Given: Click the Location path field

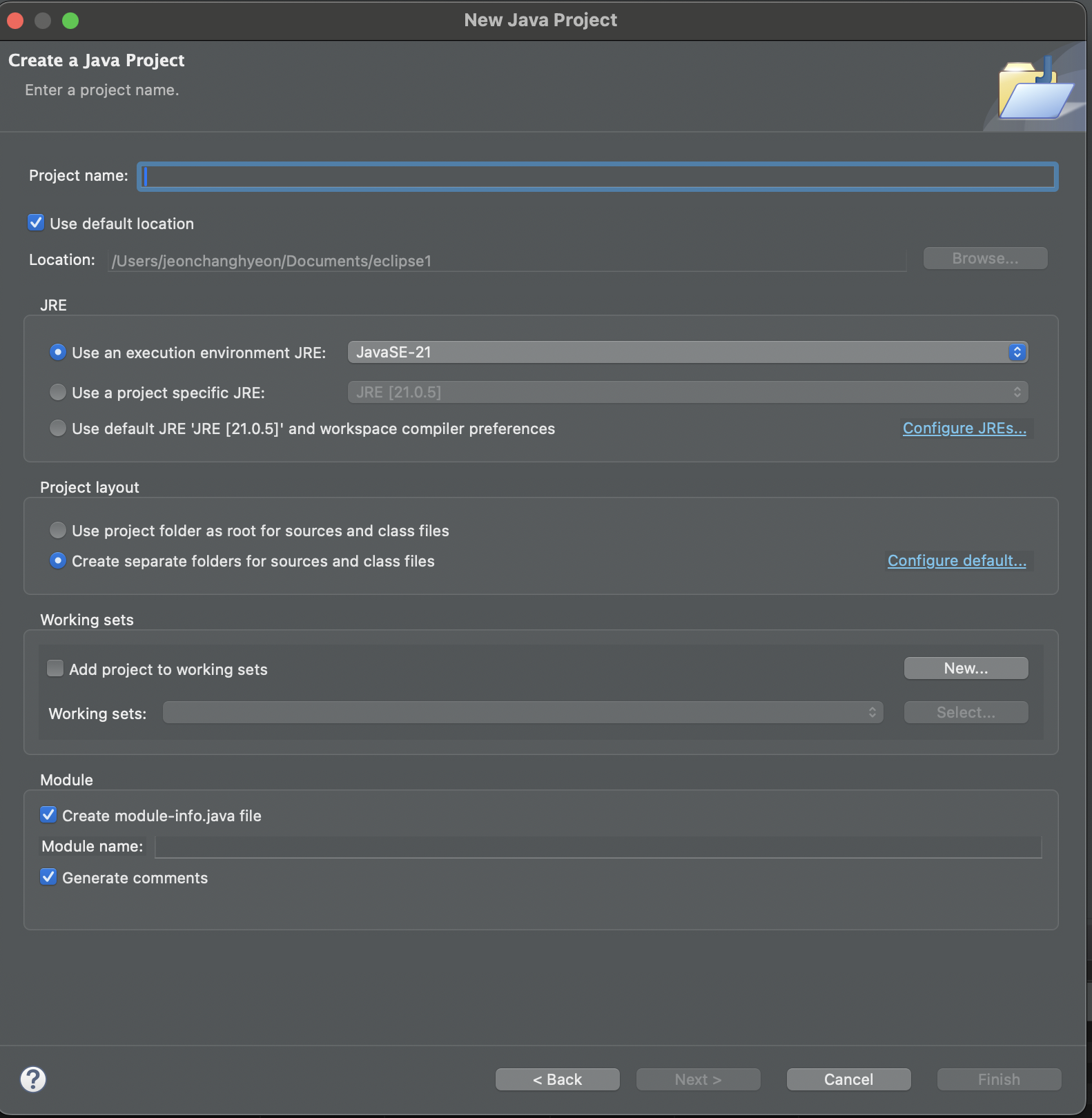Looking at the screenshot, I should tap(507, 261).
